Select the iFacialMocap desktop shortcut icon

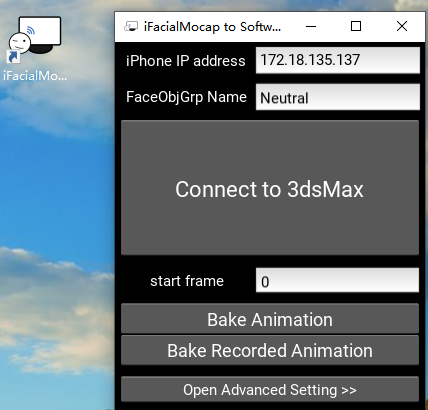pos(34,39)
